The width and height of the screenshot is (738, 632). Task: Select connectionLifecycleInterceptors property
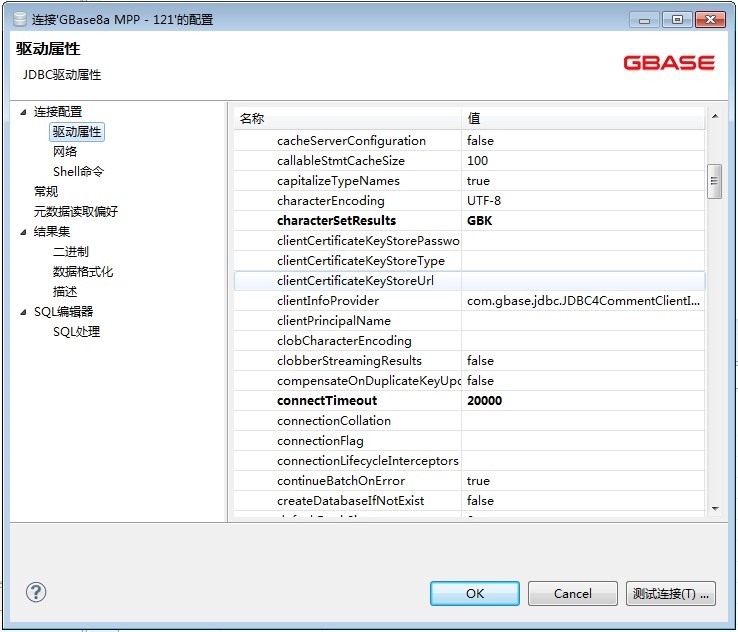[x=368, y=461]
